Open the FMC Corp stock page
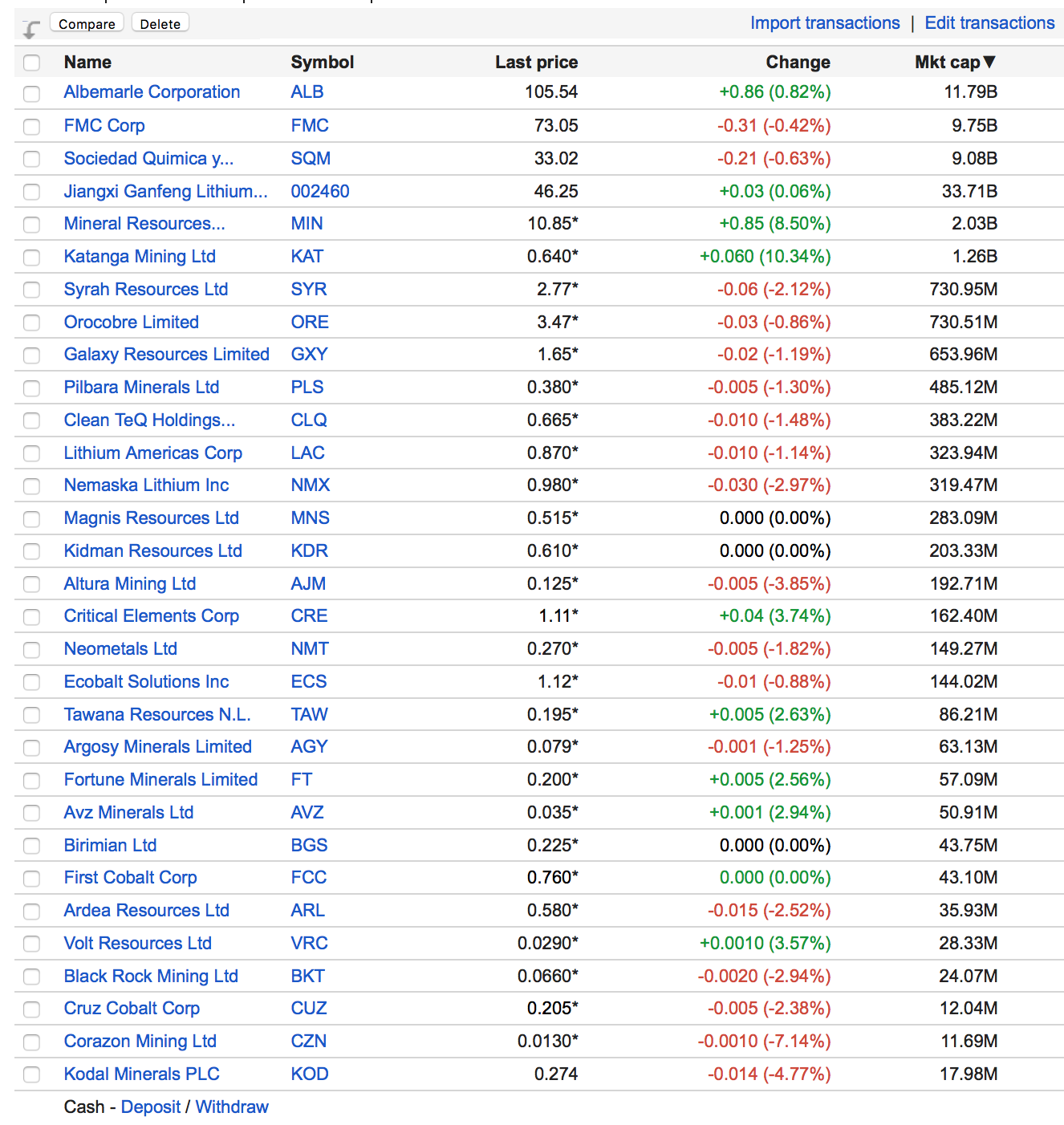Image resolution: width=1064 pixels, height=1125 pixels. [104, 126]
